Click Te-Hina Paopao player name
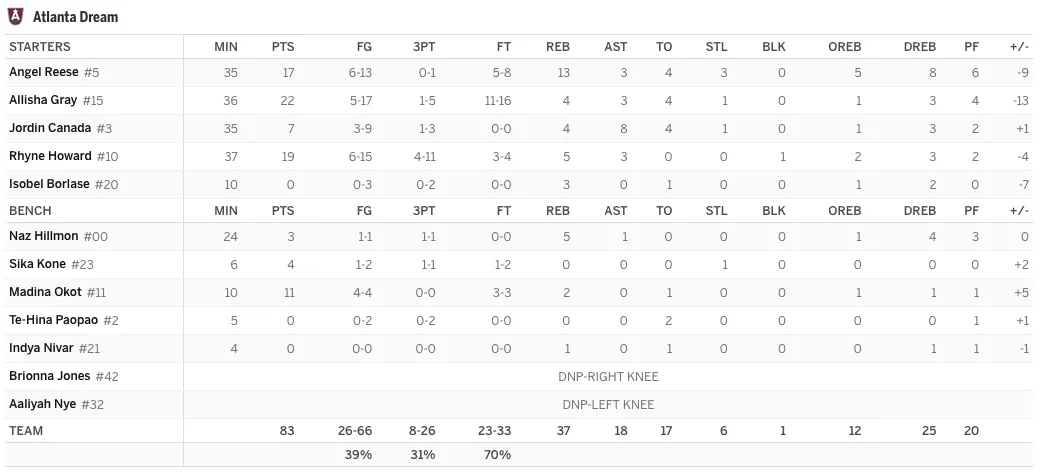This screenshot has height=474, width=1043. [x=53, y=320]
